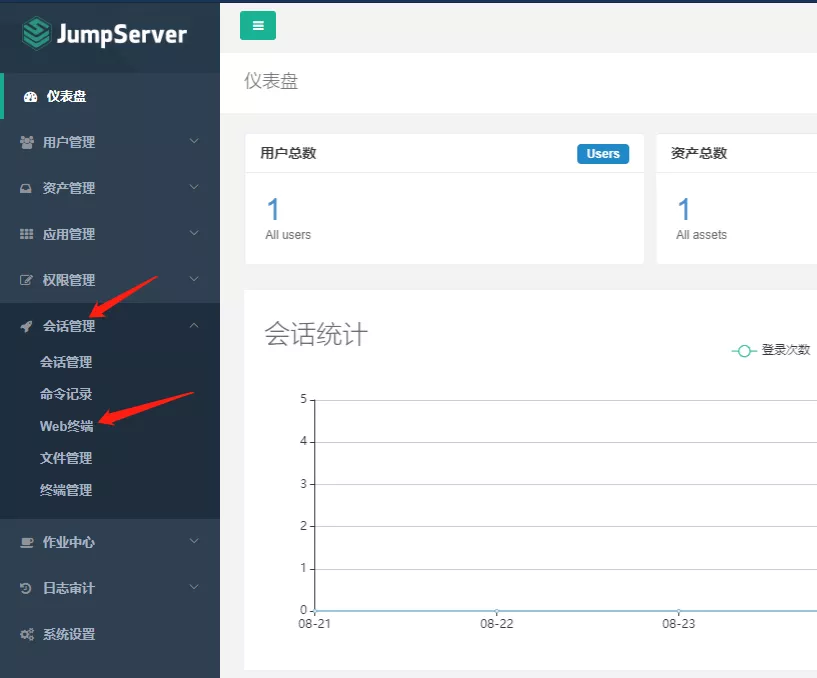Viewport: 817px width, 678px height.
Task: Open Web终端 submenu item
Action: coord(66,426)
